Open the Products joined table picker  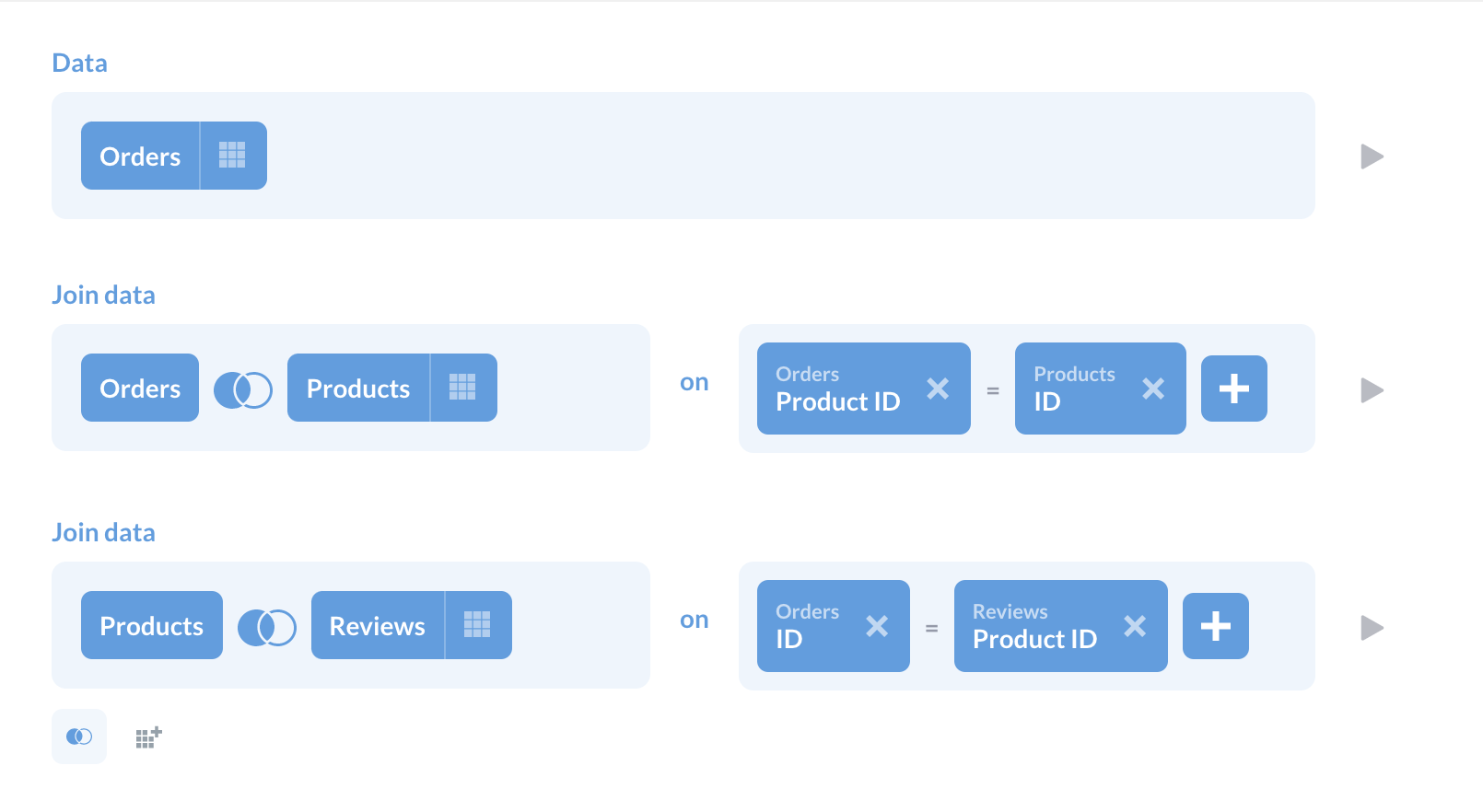[x=358, y=388]
